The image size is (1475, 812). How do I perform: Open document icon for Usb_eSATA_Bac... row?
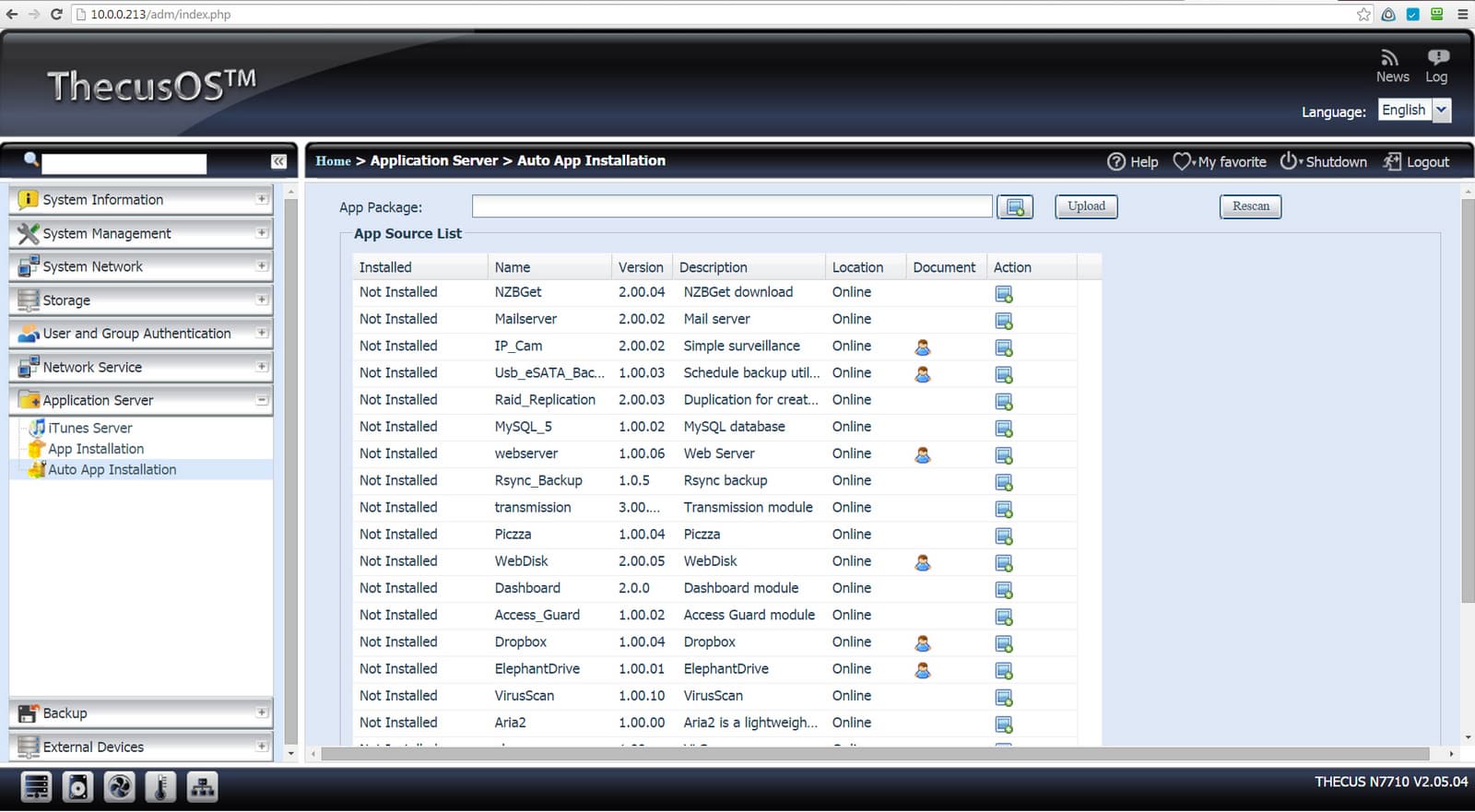(x=922, y=374)
